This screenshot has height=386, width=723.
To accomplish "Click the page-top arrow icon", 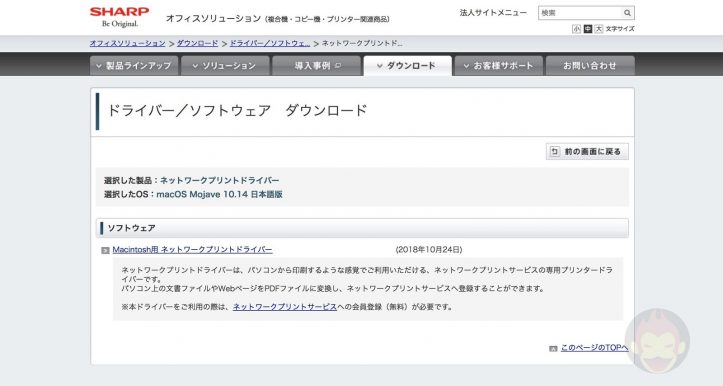I will (553, 349).
